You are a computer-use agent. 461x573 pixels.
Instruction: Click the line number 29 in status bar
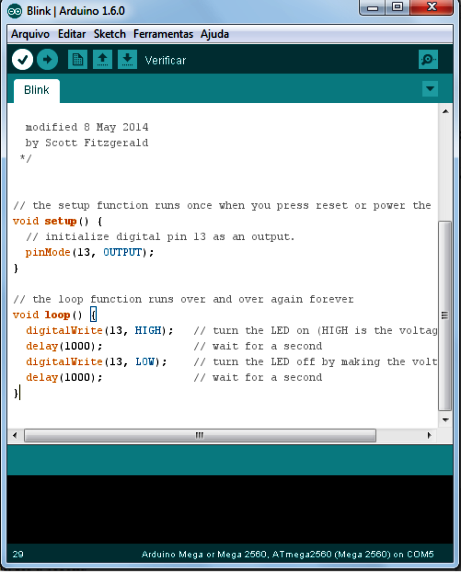pos(18,554)
